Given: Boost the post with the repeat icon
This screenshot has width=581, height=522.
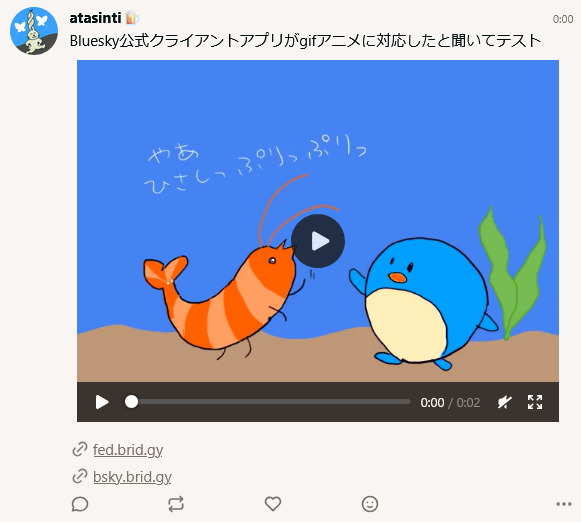Looking at the screenshot, I should click(x=176, y=504).
